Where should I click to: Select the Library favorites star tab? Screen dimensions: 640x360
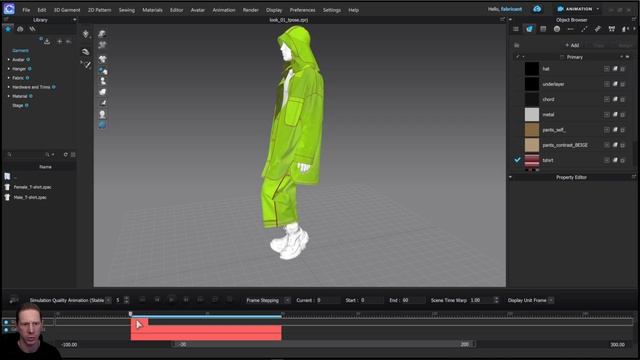(x=8, y=29)
